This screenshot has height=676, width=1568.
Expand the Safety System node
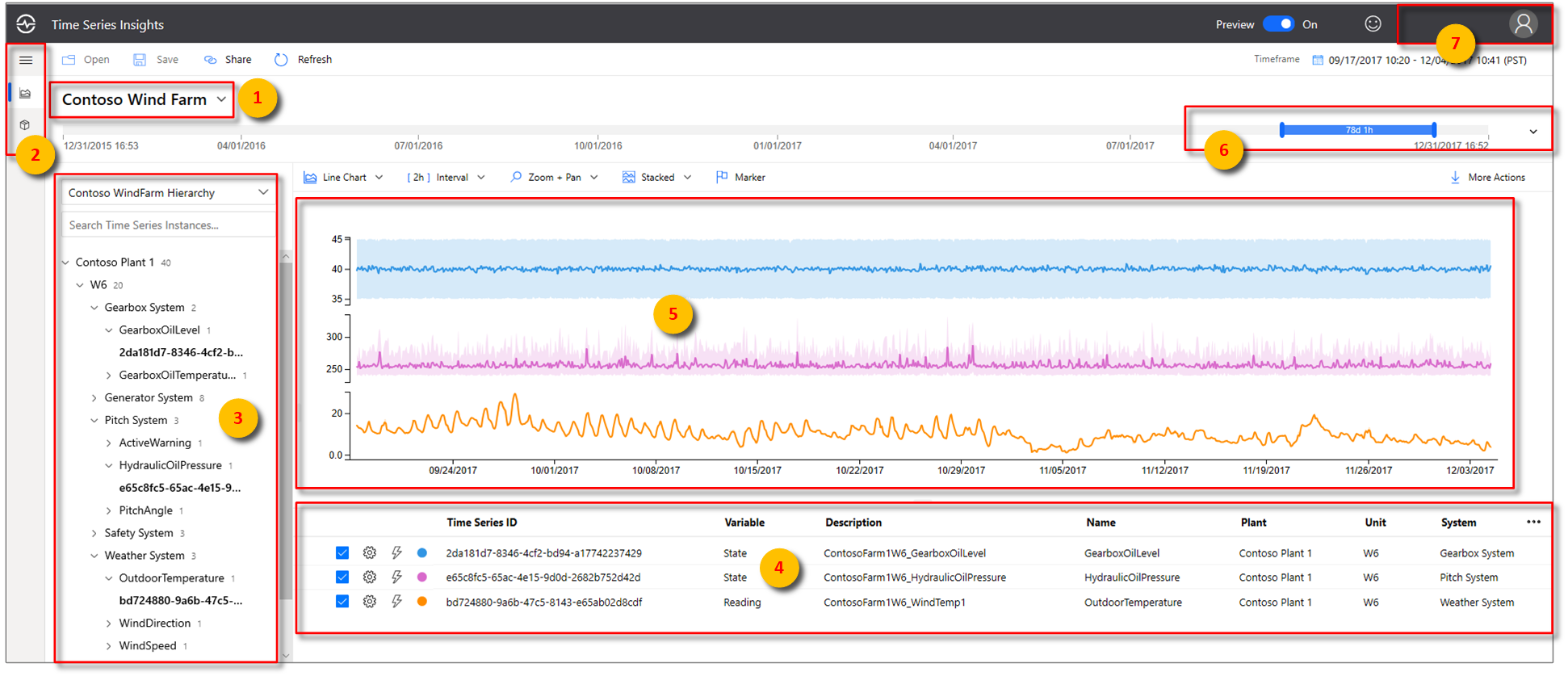[94, 534]
